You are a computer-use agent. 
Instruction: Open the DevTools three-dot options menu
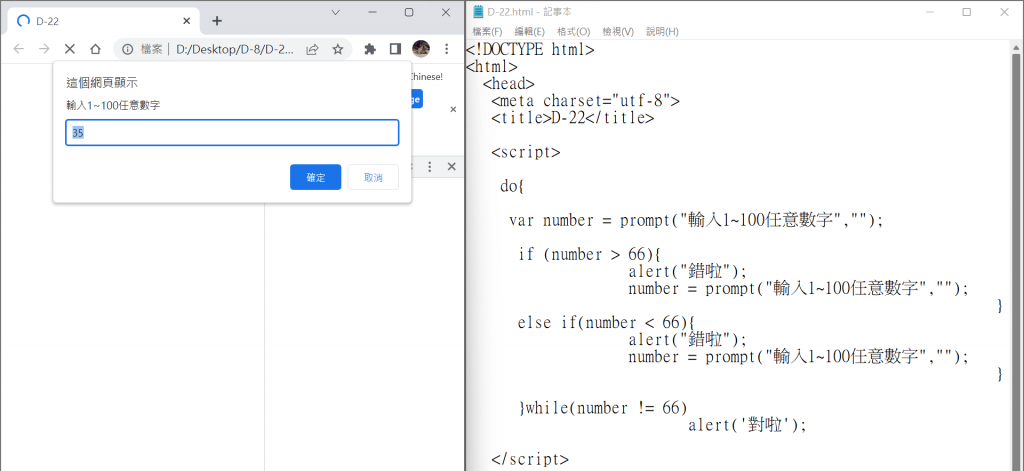tap(430, 167)
